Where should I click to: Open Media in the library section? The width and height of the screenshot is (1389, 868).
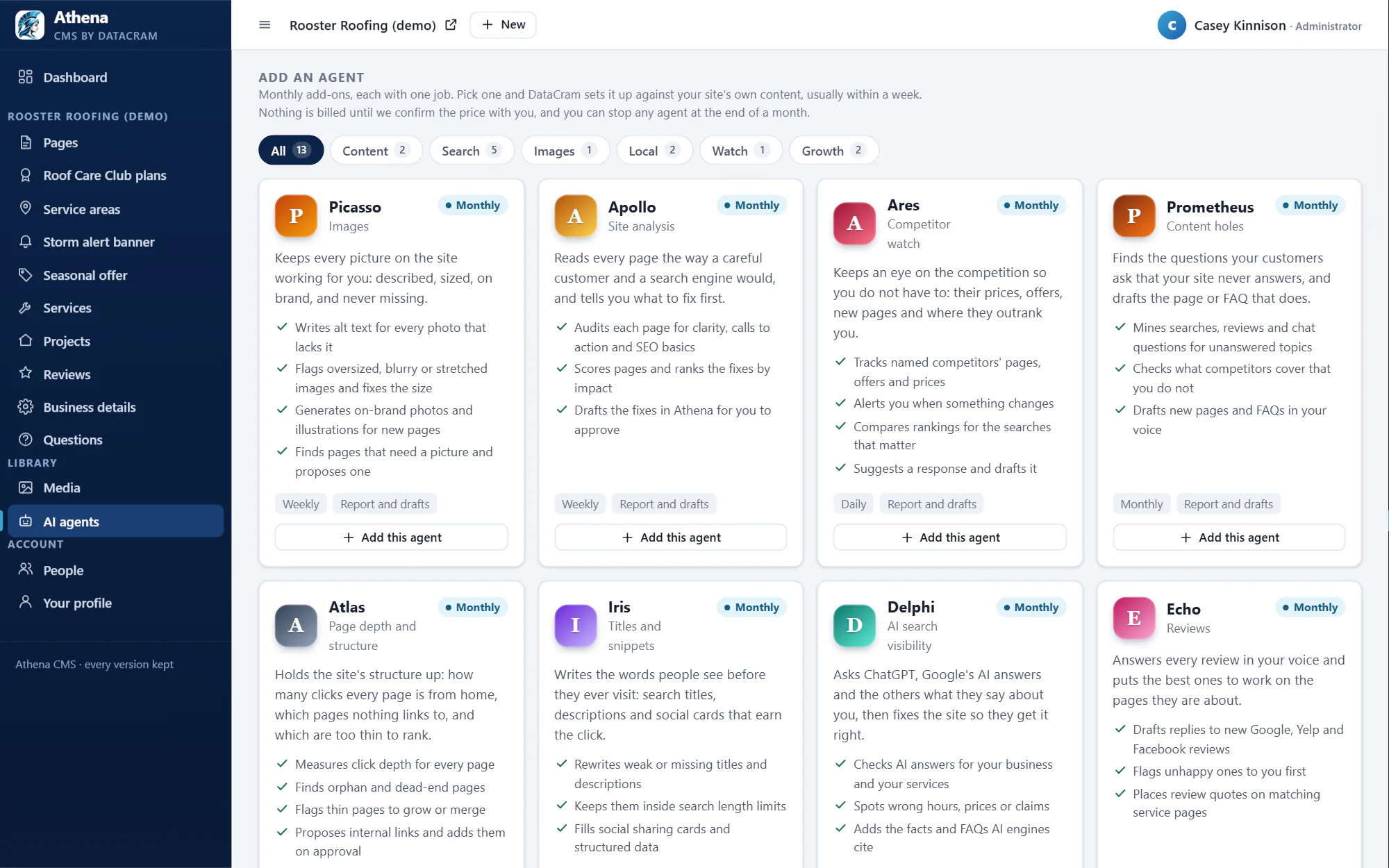(115, 487)
